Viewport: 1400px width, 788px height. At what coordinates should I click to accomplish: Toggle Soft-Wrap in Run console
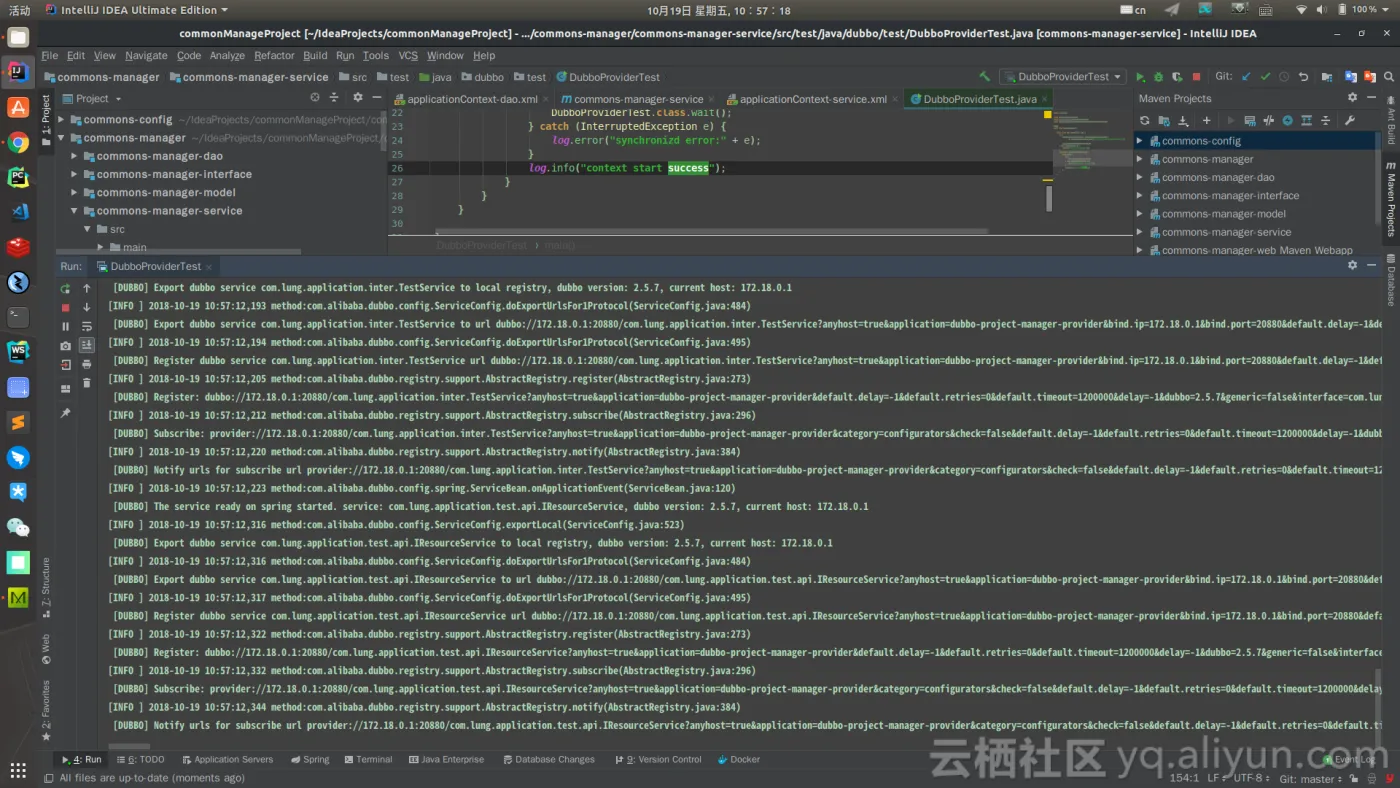pos(87,326)
